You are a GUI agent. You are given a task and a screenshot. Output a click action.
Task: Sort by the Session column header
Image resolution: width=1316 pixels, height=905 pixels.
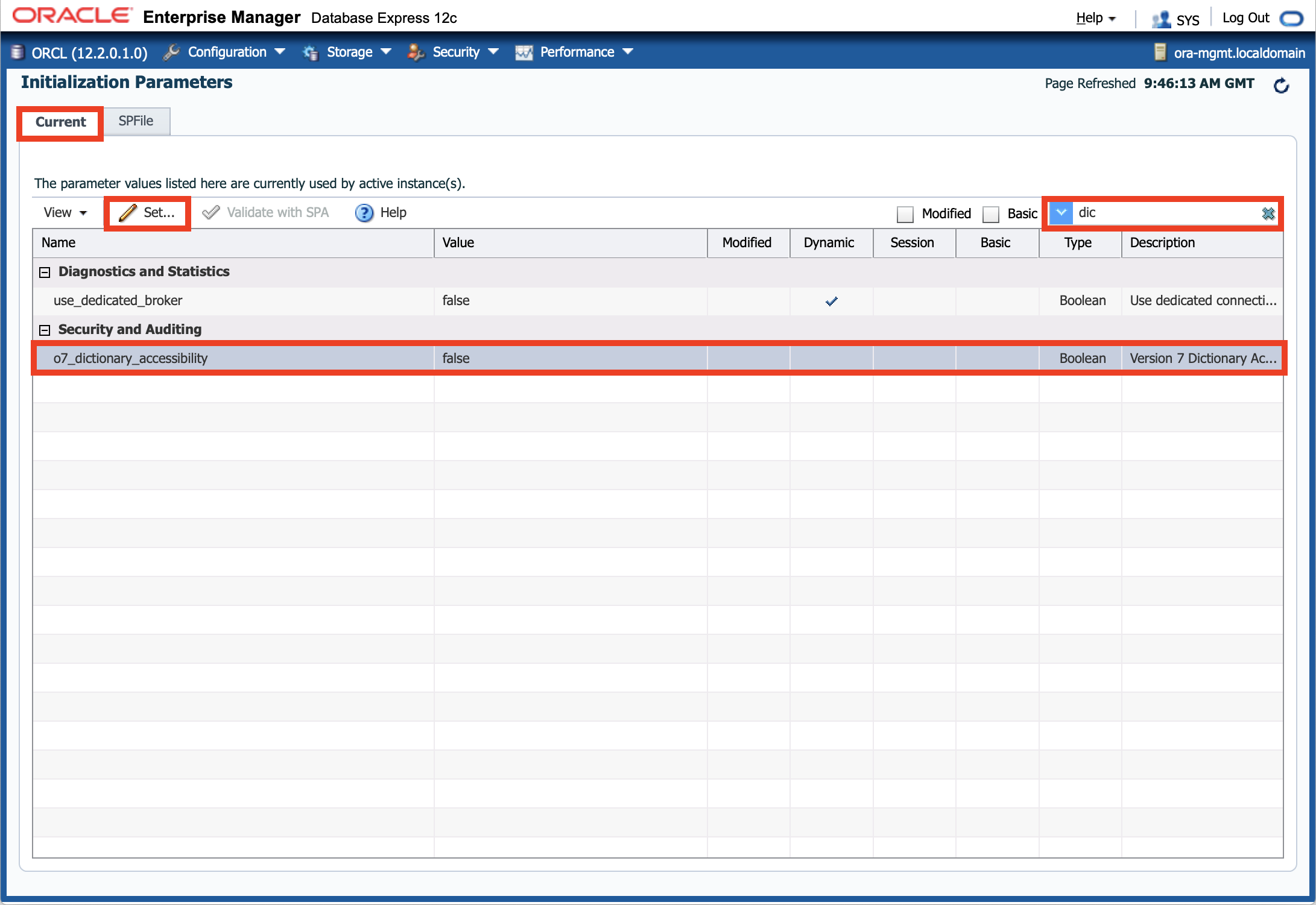tap(914, 243)
